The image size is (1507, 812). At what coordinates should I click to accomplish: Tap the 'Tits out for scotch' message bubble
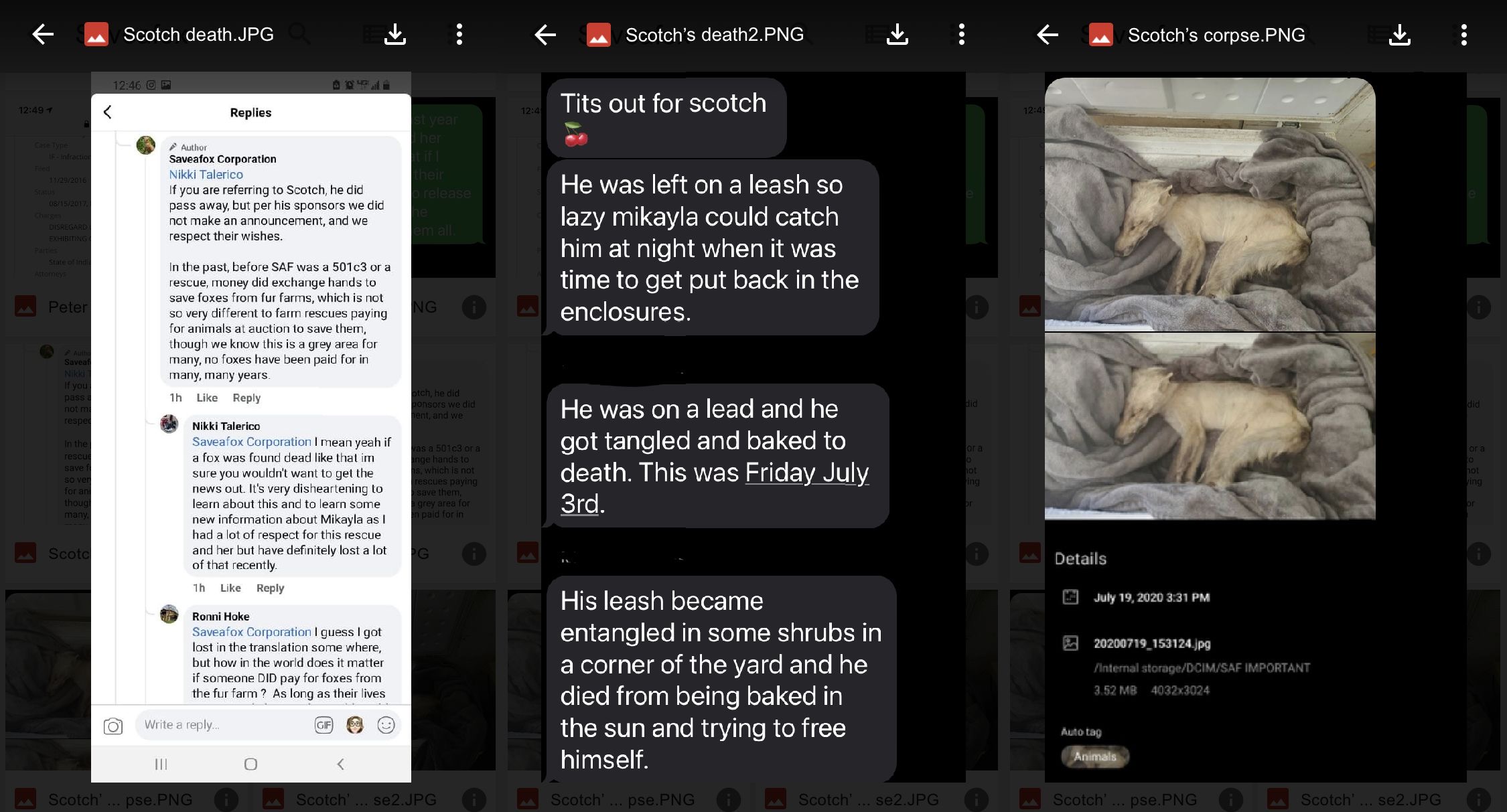pos(666,117)
